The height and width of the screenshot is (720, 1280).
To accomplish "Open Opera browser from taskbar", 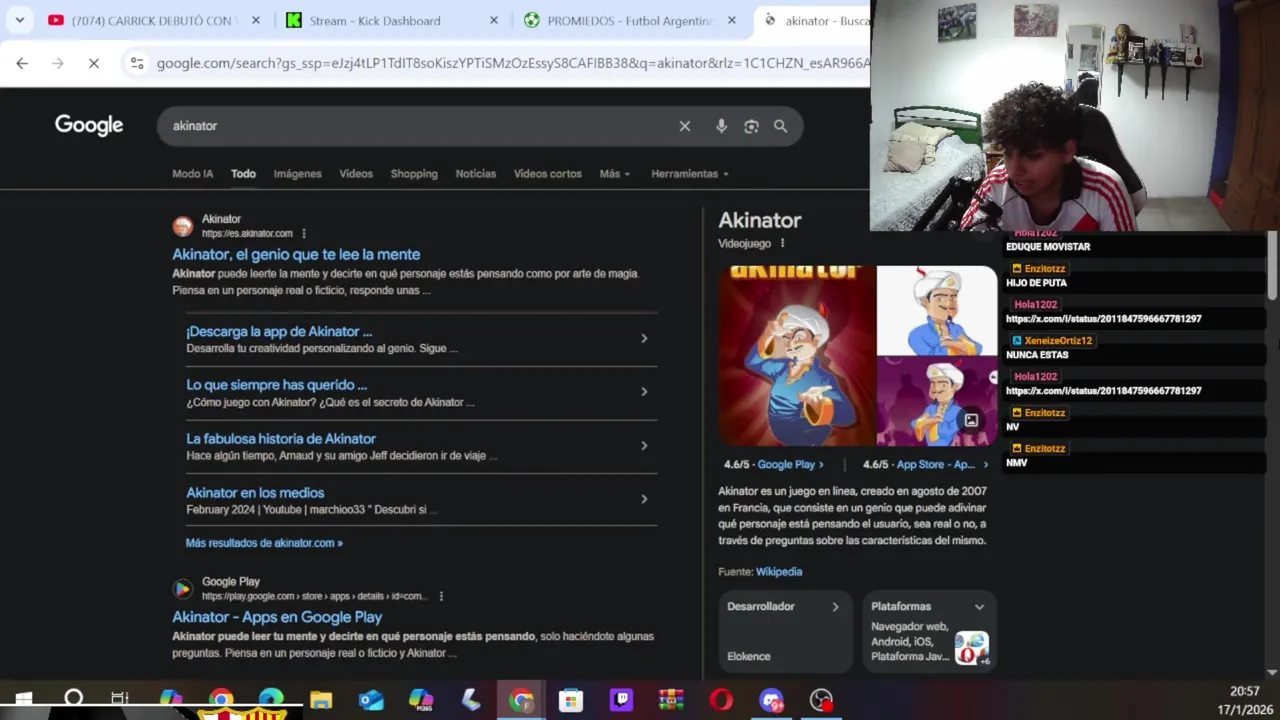I will (721, 699).
